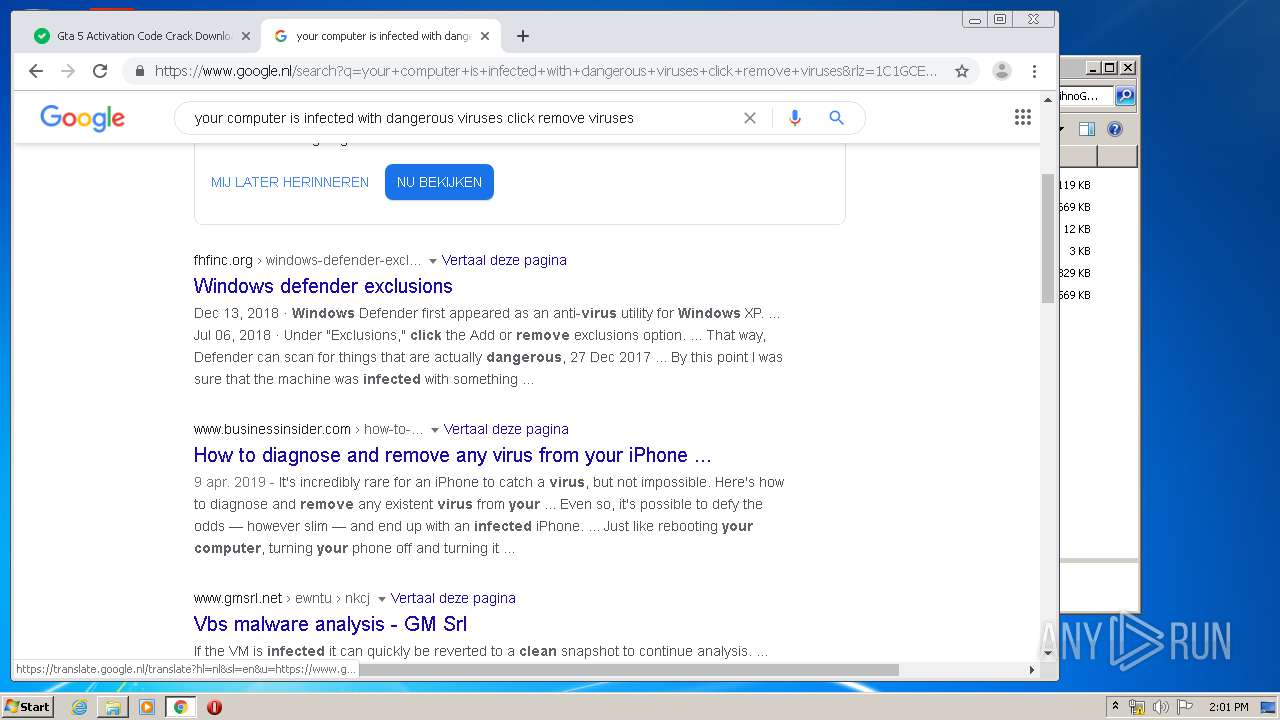
Task: Click the www.gmsrl.net breadcrumb
Action: (282, 598)
